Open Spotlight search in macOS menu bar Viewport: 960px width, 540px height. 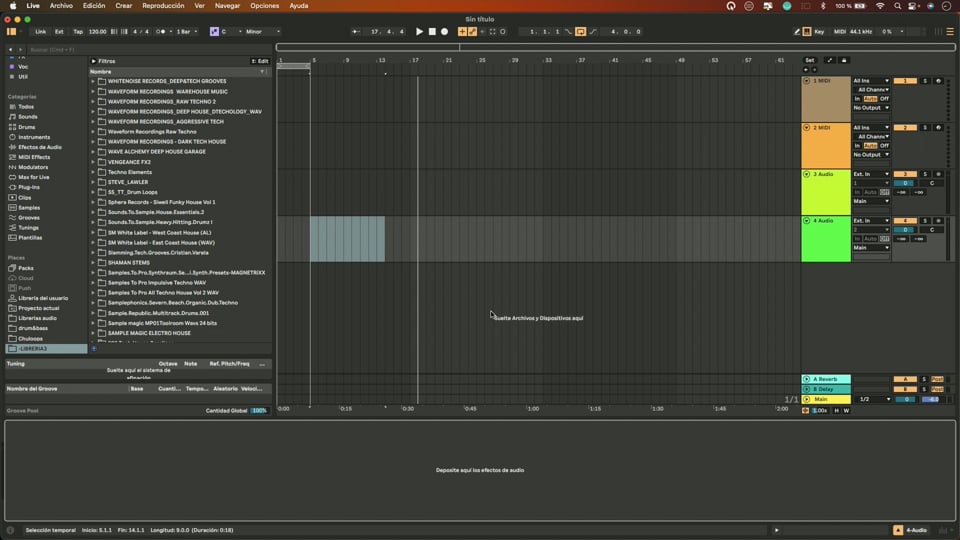click(x=898, y=6)
